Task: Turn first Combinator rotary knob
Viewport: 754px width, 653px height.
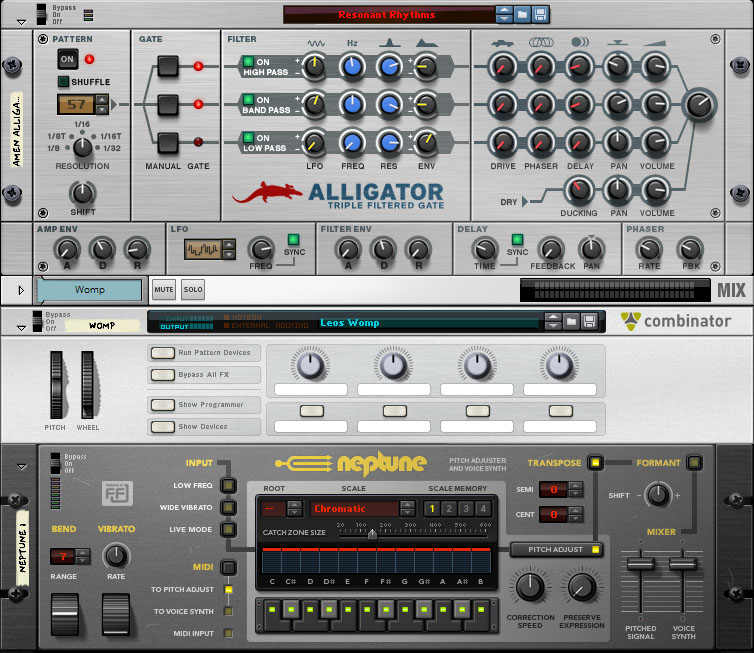Action: (x=311, y=365)
